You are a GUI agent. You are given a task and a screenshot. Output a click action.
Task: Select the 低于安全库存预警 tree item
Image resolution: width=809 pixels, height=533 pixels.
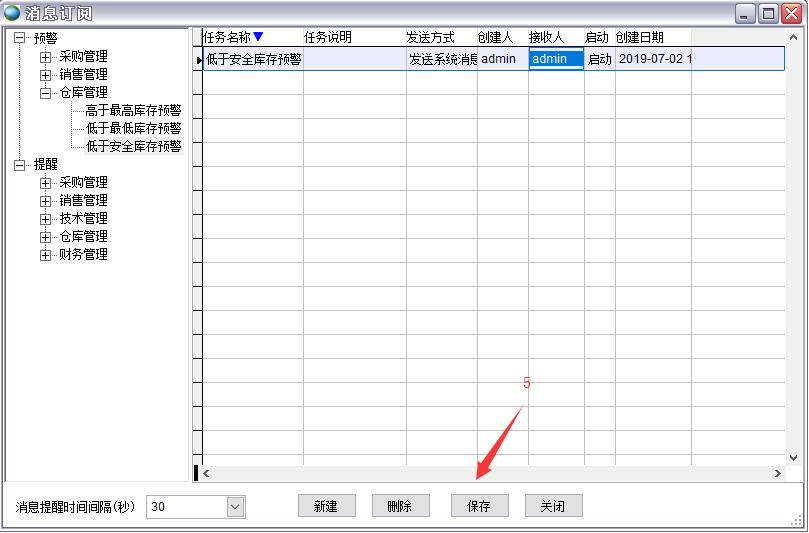coord(133,147)
